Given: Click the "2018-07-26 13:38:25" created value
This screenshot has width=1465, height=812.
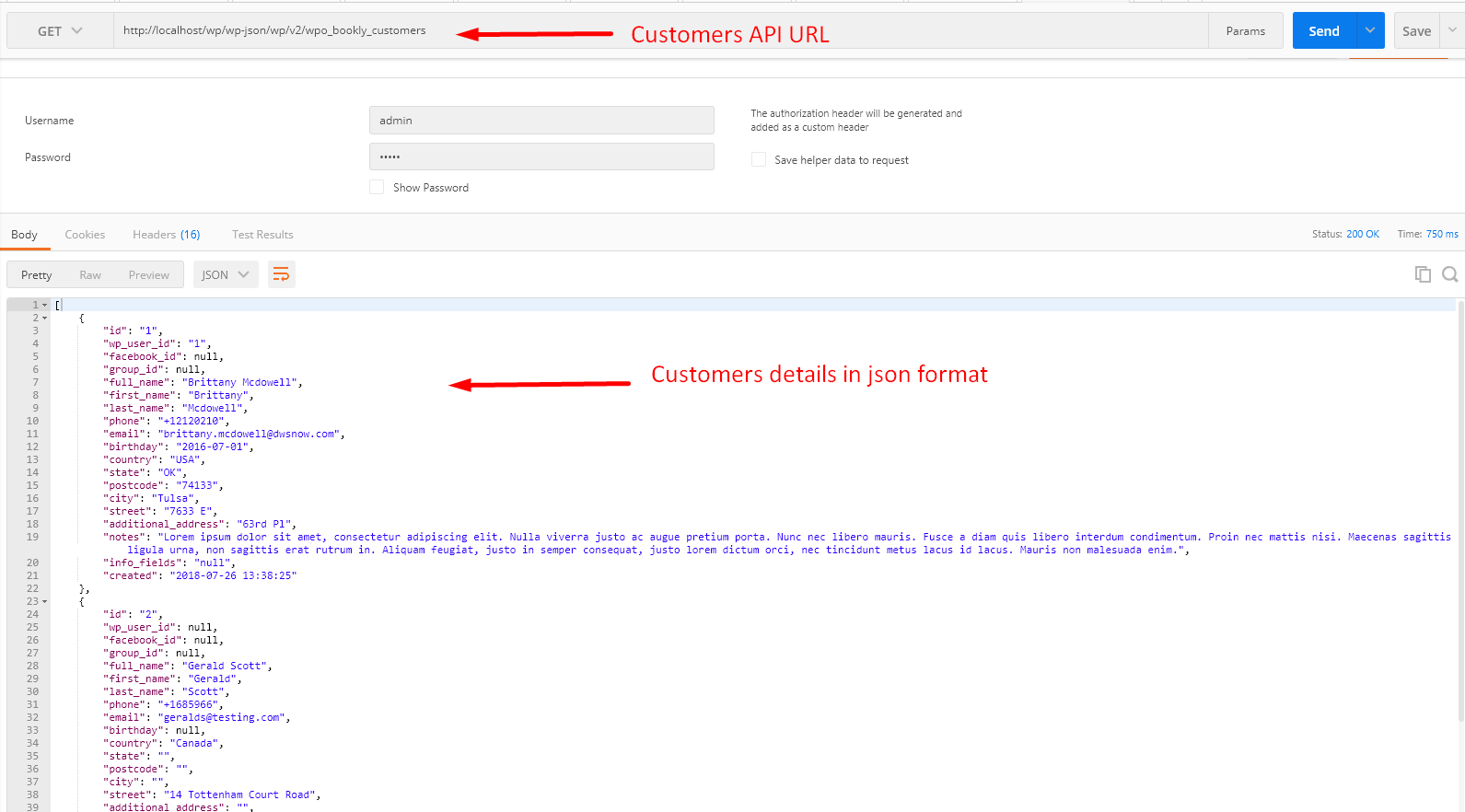Looking at the screenshot, I should 233,575.
